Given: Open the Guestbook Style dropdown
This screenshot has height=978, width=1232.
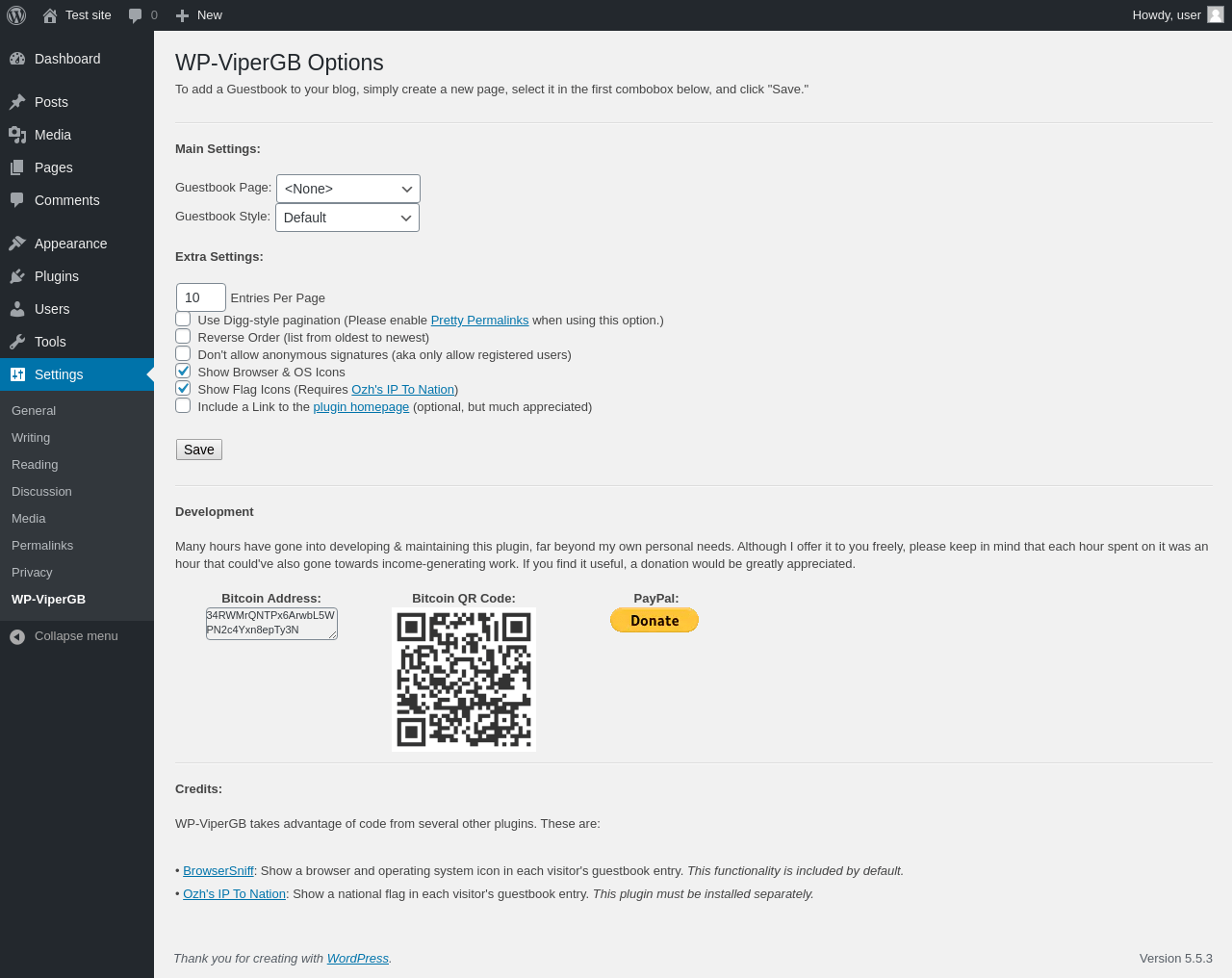Looking at the screenshot, I should [347, 218].
